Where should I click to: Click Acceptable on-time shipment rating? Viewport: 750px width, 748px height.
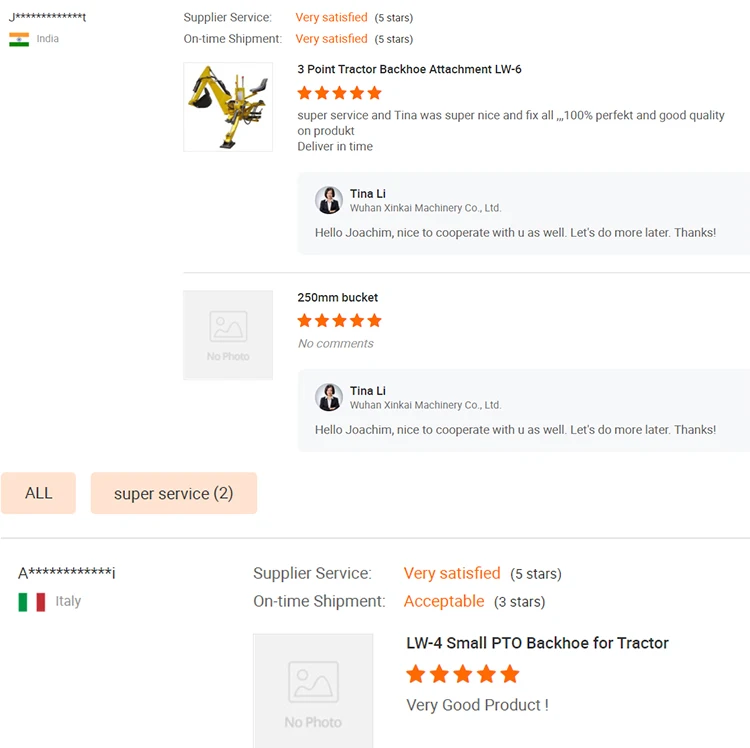click(x=444, y=601)
